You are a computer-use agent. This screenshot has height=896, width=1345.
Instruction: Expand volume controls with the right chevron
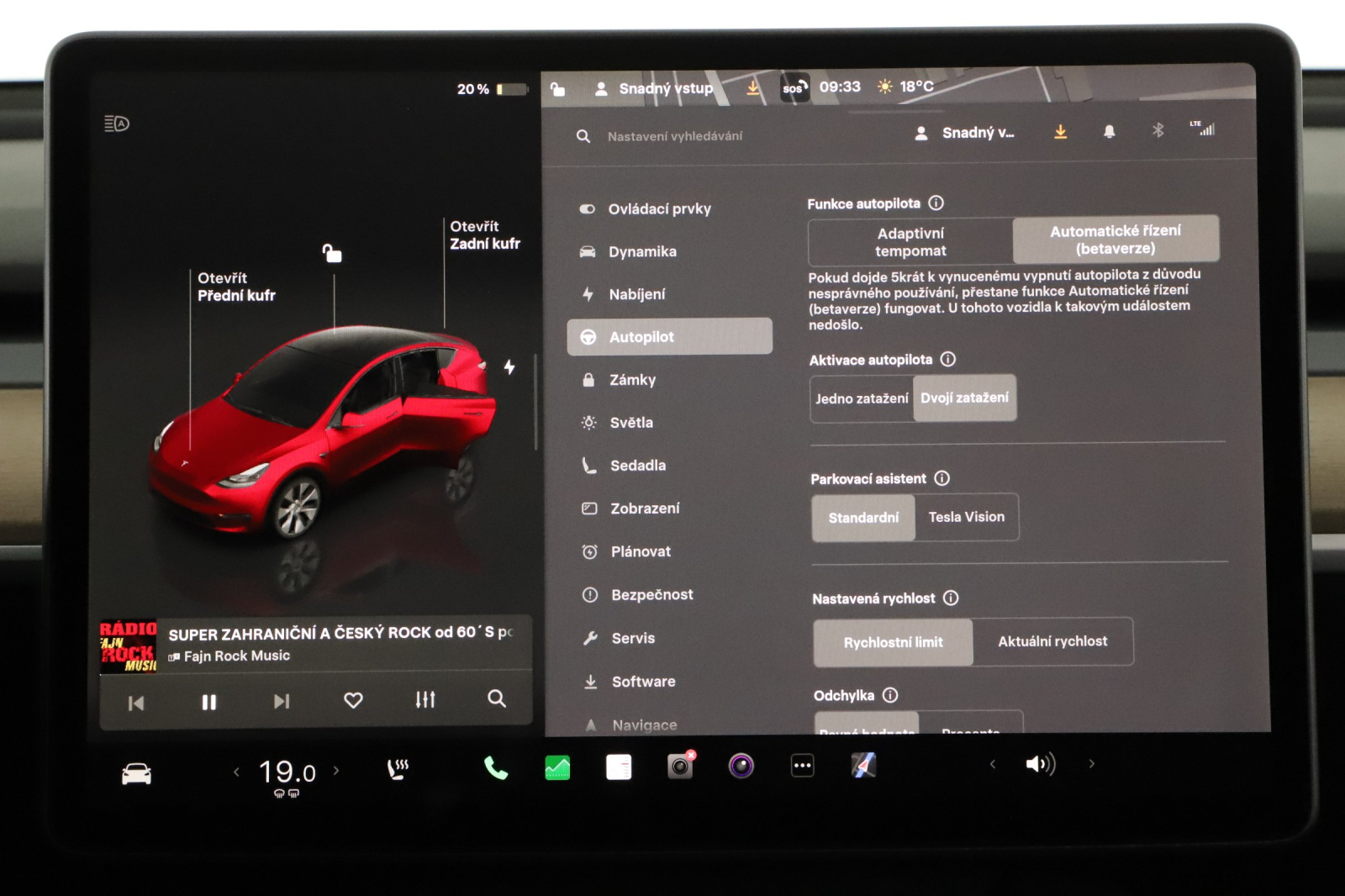click(x=1091, y=765)
